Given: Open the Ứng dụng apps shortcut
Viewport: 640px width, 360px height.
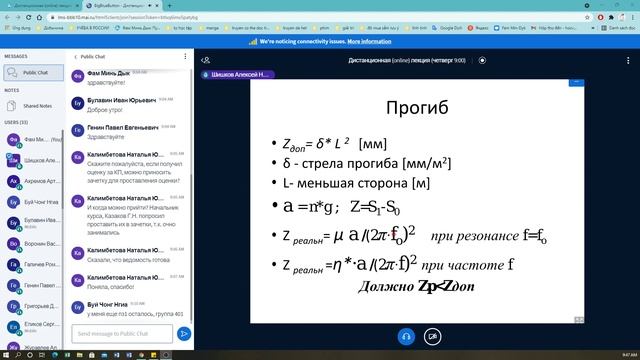Looking at the screenshot, I should point(17,28).
